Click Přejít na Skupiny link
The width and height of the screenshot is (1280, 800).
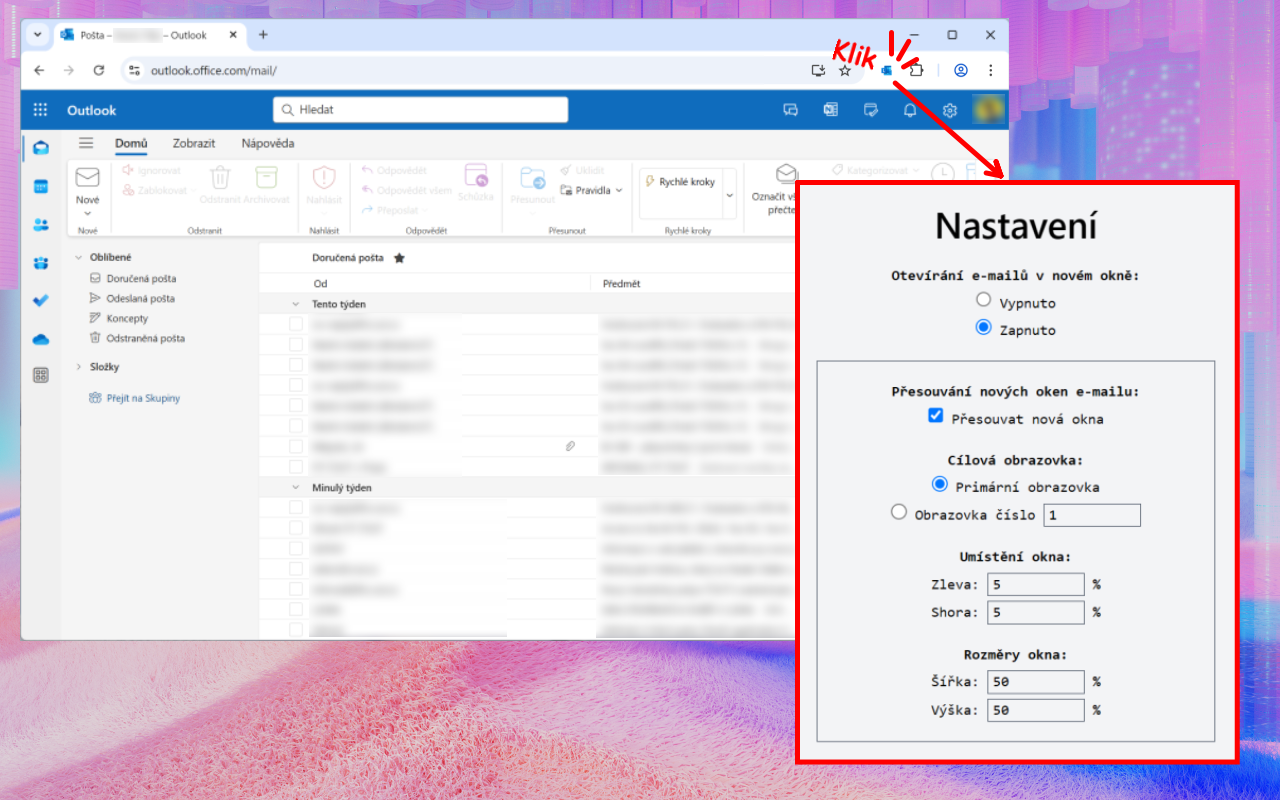pyautogui.click(x=142, y=398)
